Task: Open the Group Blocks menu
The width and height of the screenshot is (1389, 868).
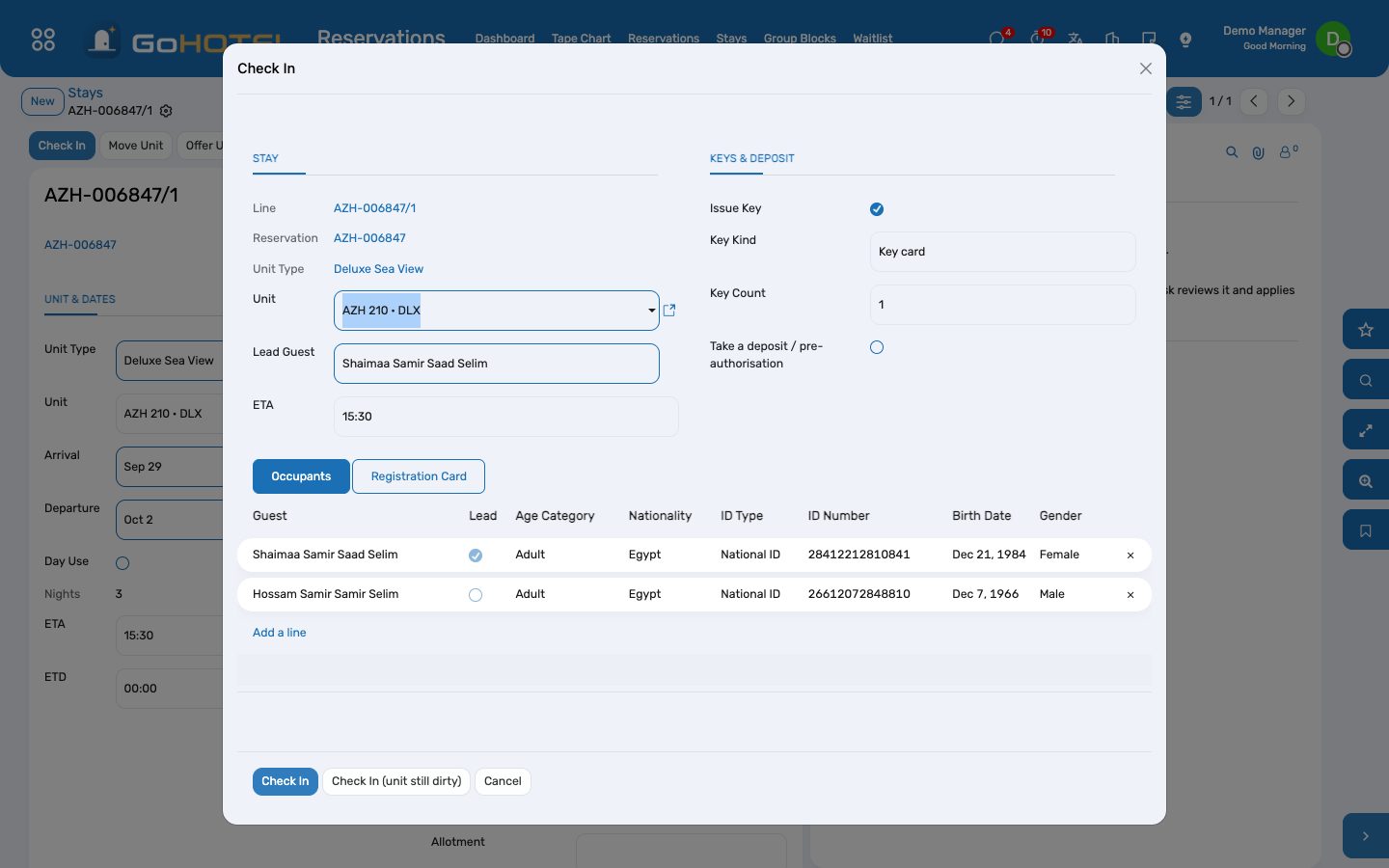Action: point(800,39)
